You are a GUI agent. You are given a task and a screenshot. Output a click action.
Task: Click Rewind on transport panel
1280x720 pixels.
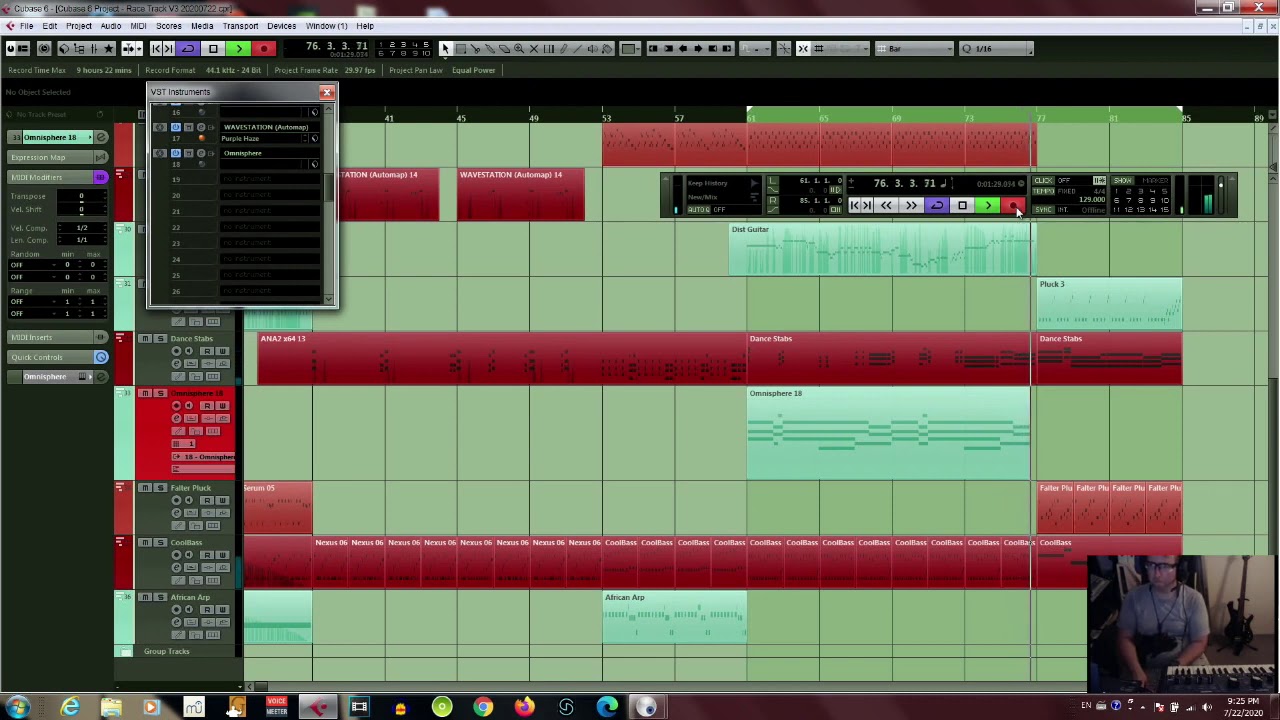pyautogui.click(x=886, y=205)
